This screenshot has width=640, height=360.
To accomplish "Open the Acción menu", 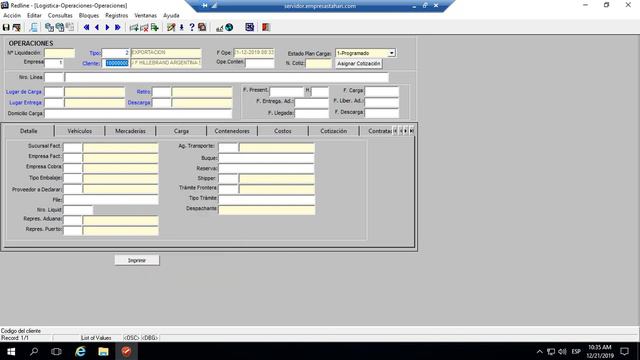I will 12,16.
